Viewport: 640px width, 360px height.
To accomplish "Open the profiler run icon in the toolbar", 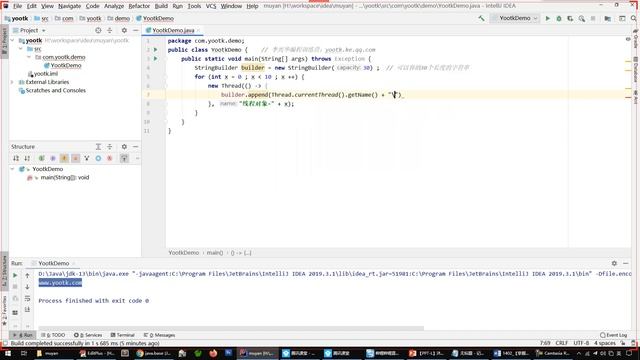I will 582,18.
